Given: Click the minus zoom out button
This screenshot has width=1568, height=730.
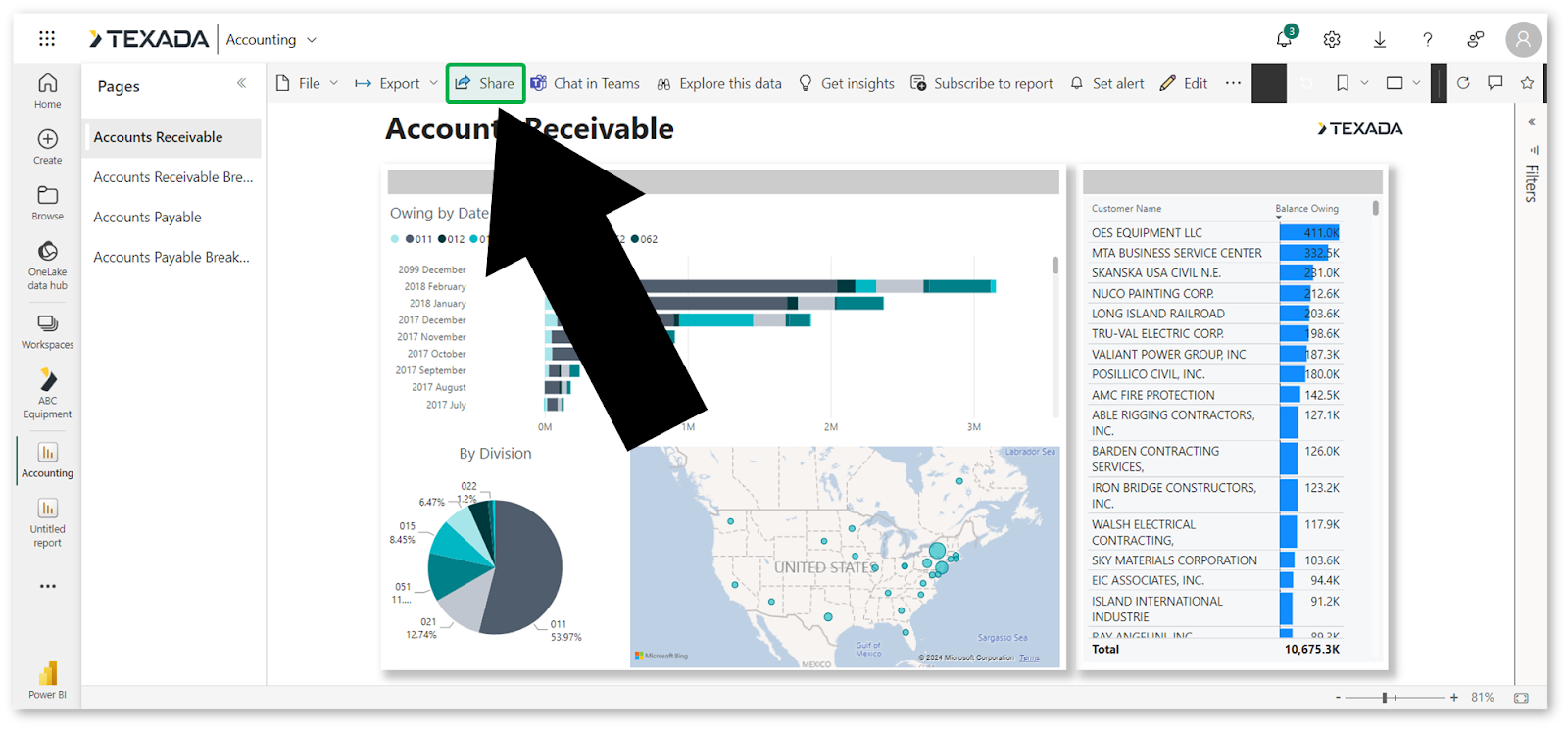Looking at the screenshot, I should coord(1338,698).
